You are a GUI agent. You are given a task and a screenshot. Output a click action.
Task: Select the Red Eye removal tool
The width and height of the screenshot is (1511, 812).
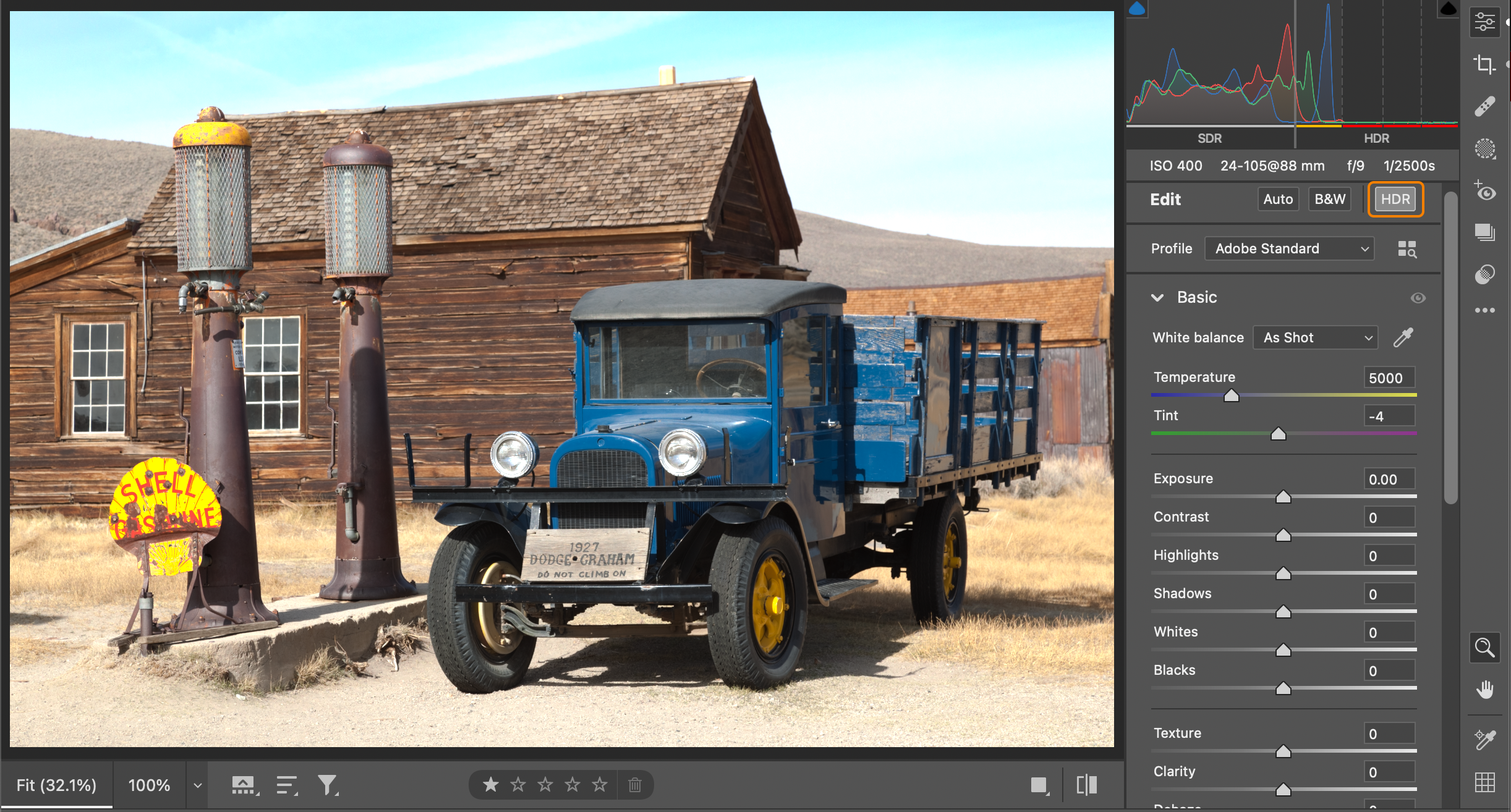click(1484, 192)
